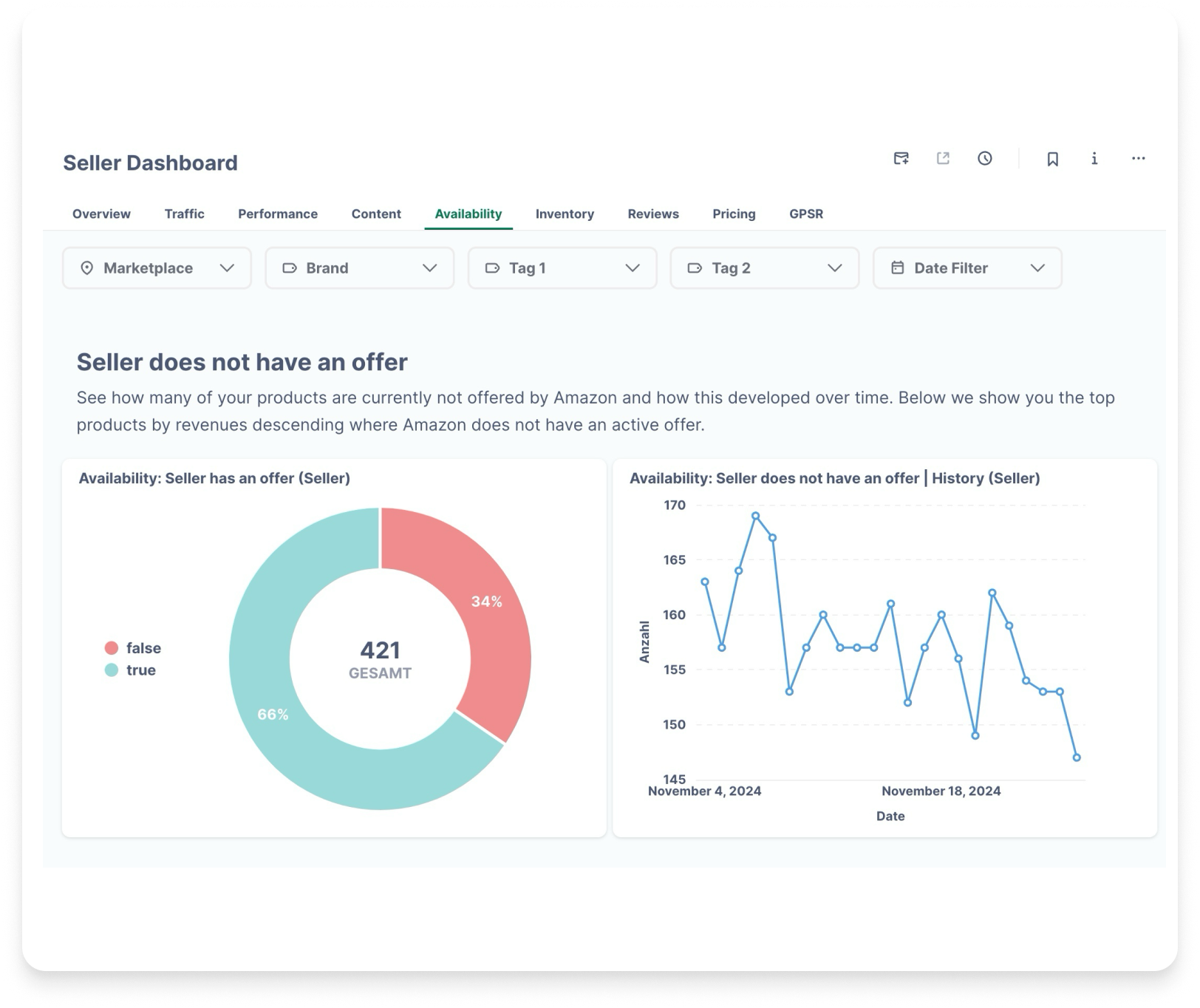Select the red 34% donut segment
1200x1008 pixels.
tap(486, 602)
